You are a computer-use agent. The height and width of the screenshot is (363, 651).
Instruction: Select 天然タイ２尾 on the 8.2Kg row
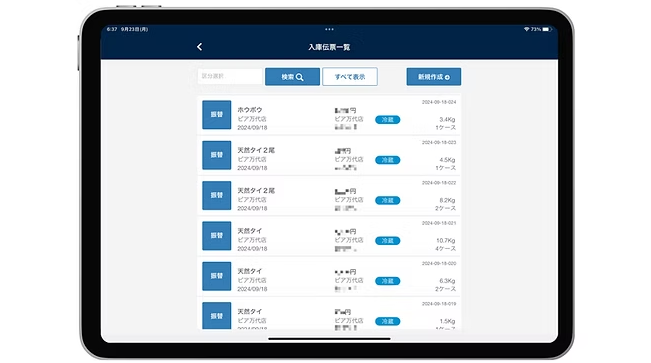point(256,190)
